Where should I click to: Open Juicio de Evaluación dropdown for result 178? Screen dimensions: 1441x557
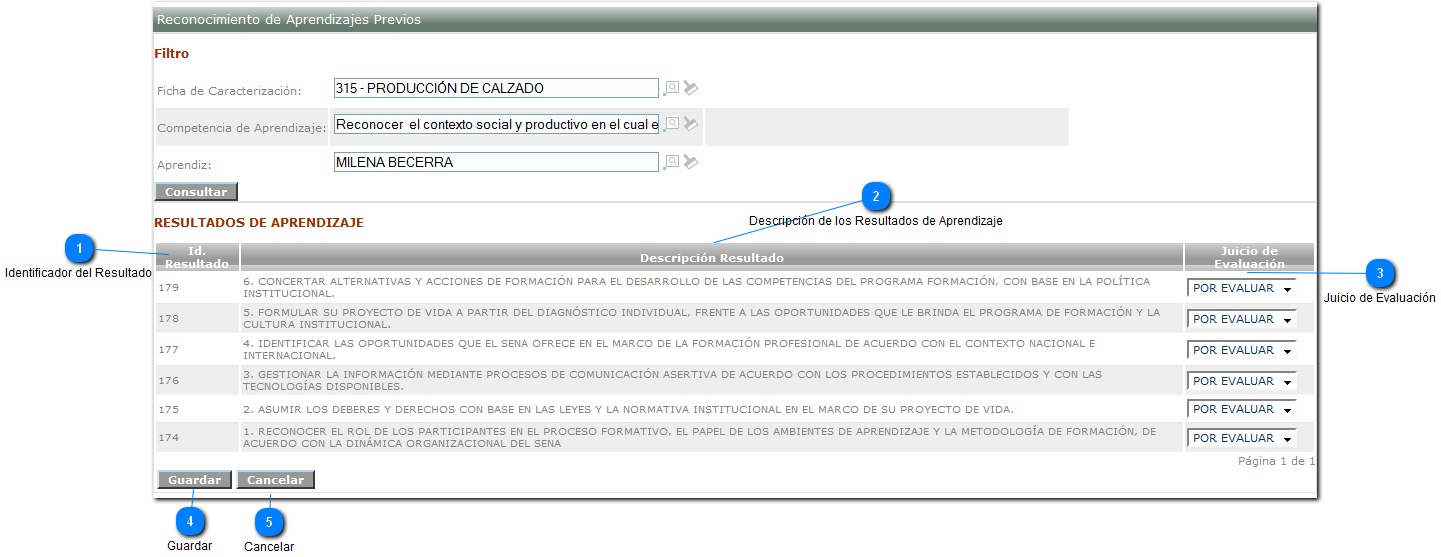(1241, 319)
